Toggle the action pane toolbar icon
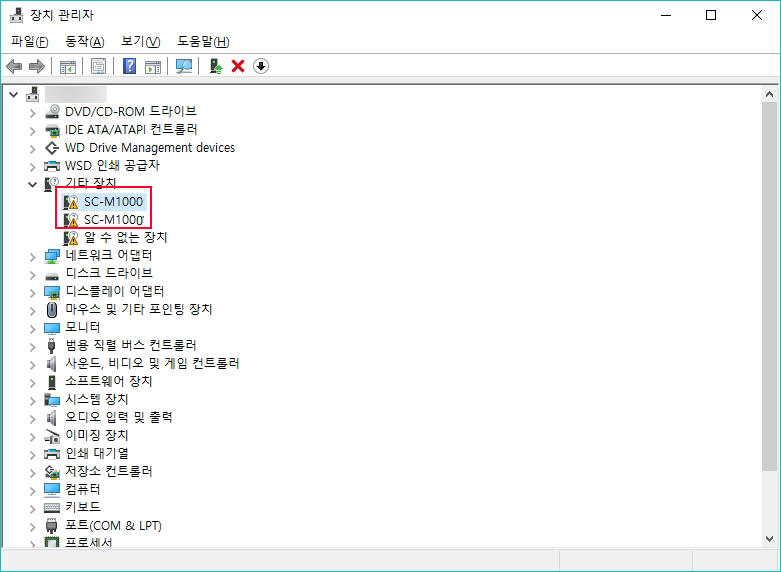This screenshot has height=572, width=781. point(153,66)
